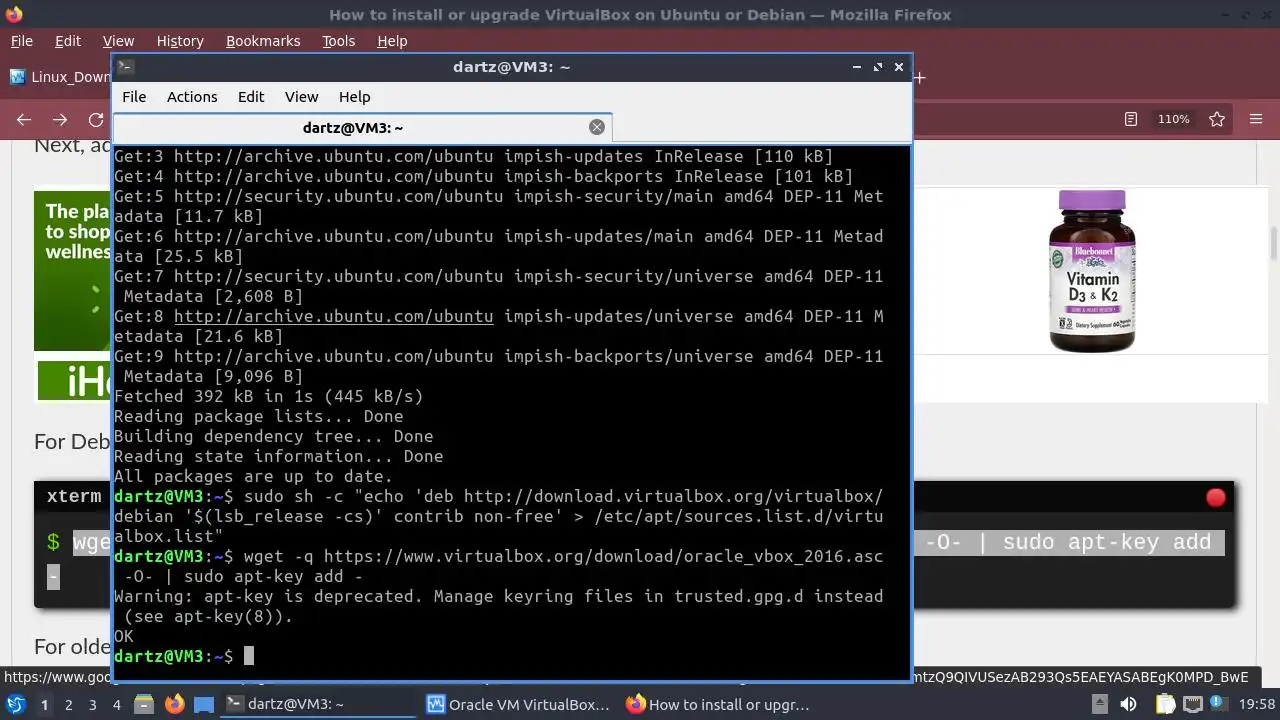The width and height of the screenshot is (1280, 720).
Task: Open removable media tray icon
Action: point(1101,705)
